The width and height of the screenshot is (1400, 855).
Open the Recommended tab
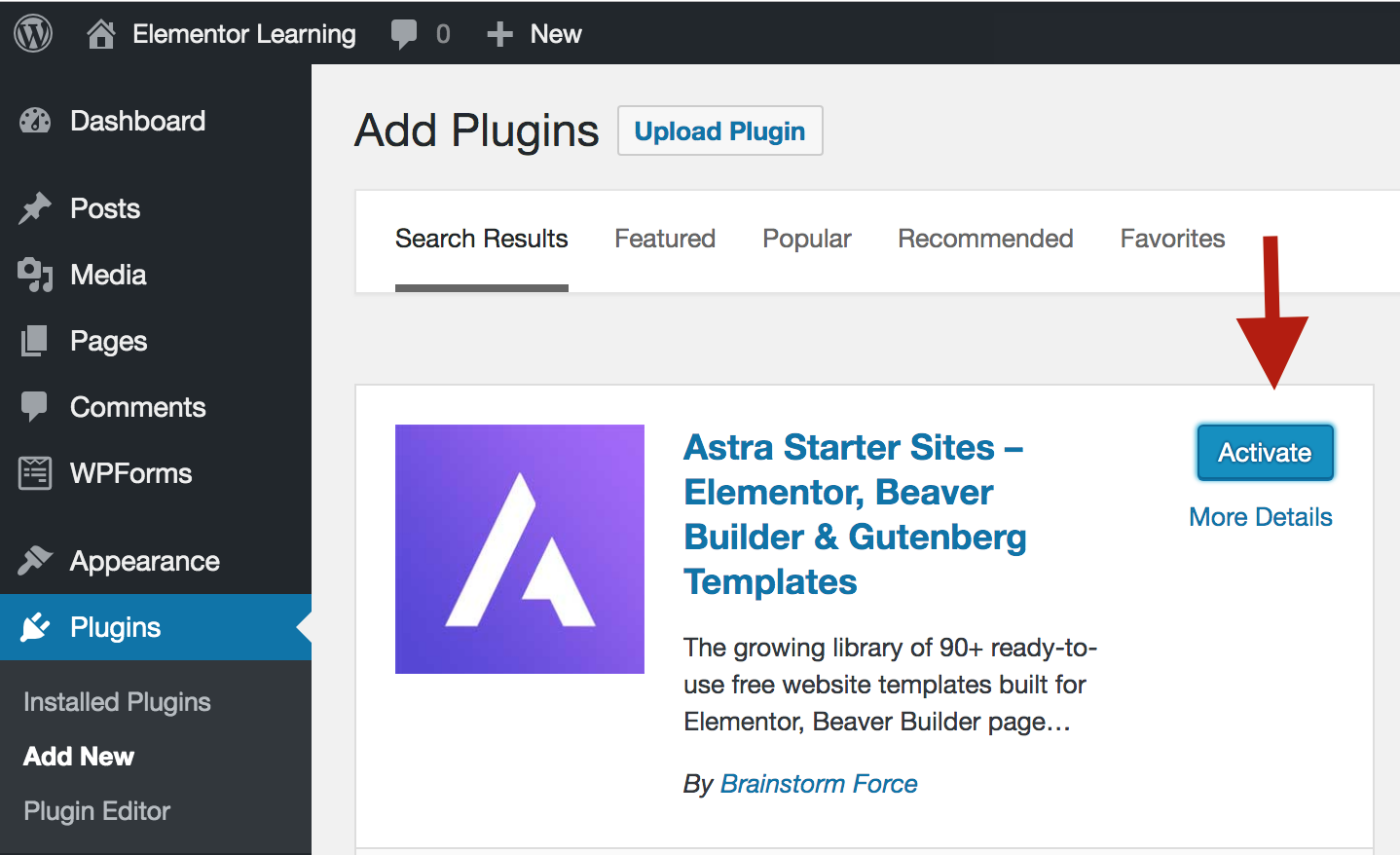(985, 239)
